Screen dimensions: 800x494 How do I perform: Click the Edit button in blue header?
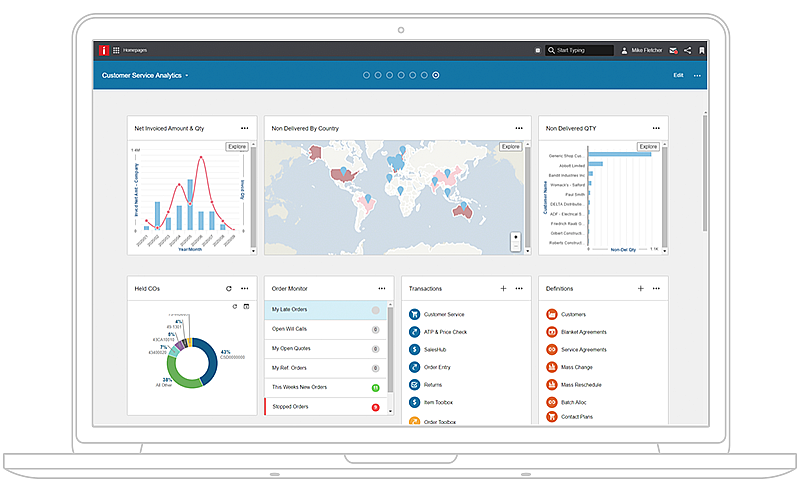(678, 75)
